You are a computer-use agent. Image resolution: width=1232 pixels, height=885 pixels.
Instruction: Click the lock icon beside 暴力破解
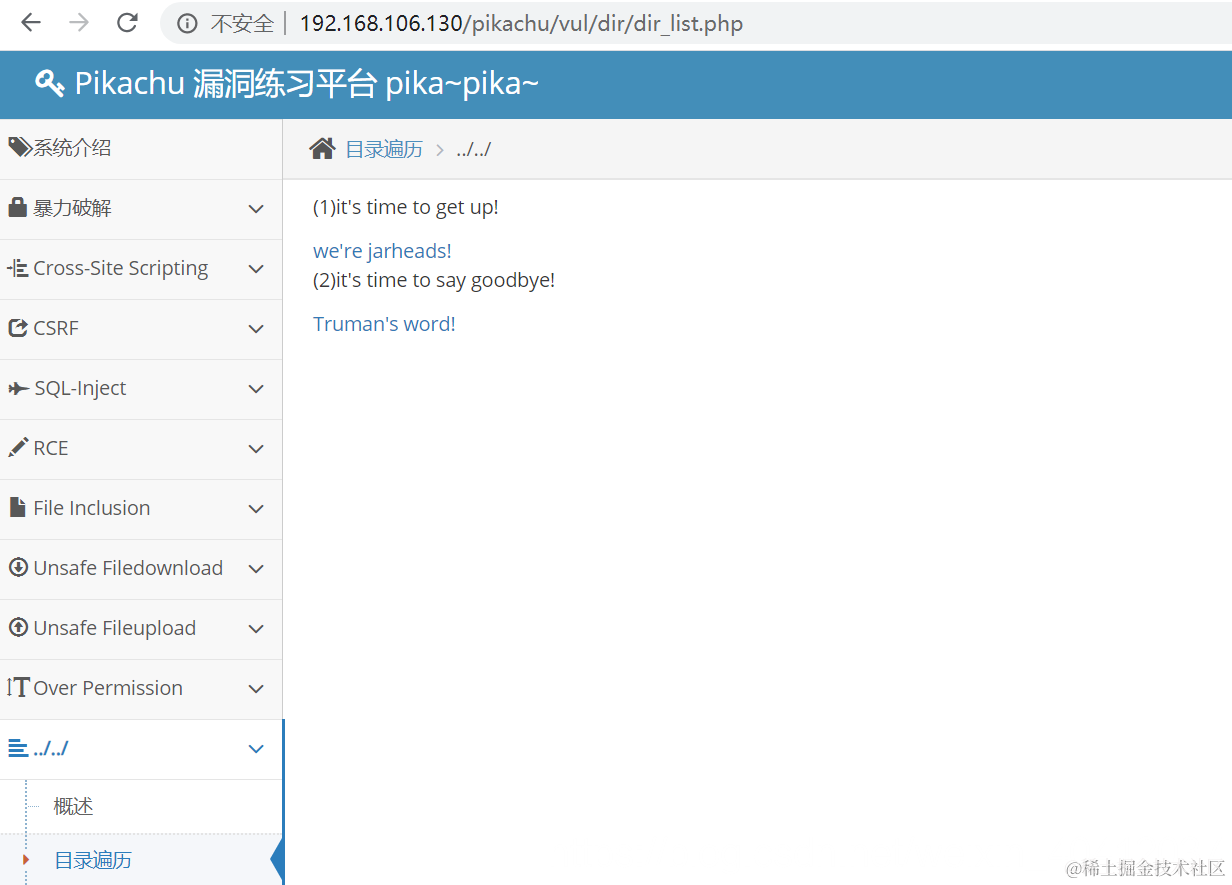17,208
